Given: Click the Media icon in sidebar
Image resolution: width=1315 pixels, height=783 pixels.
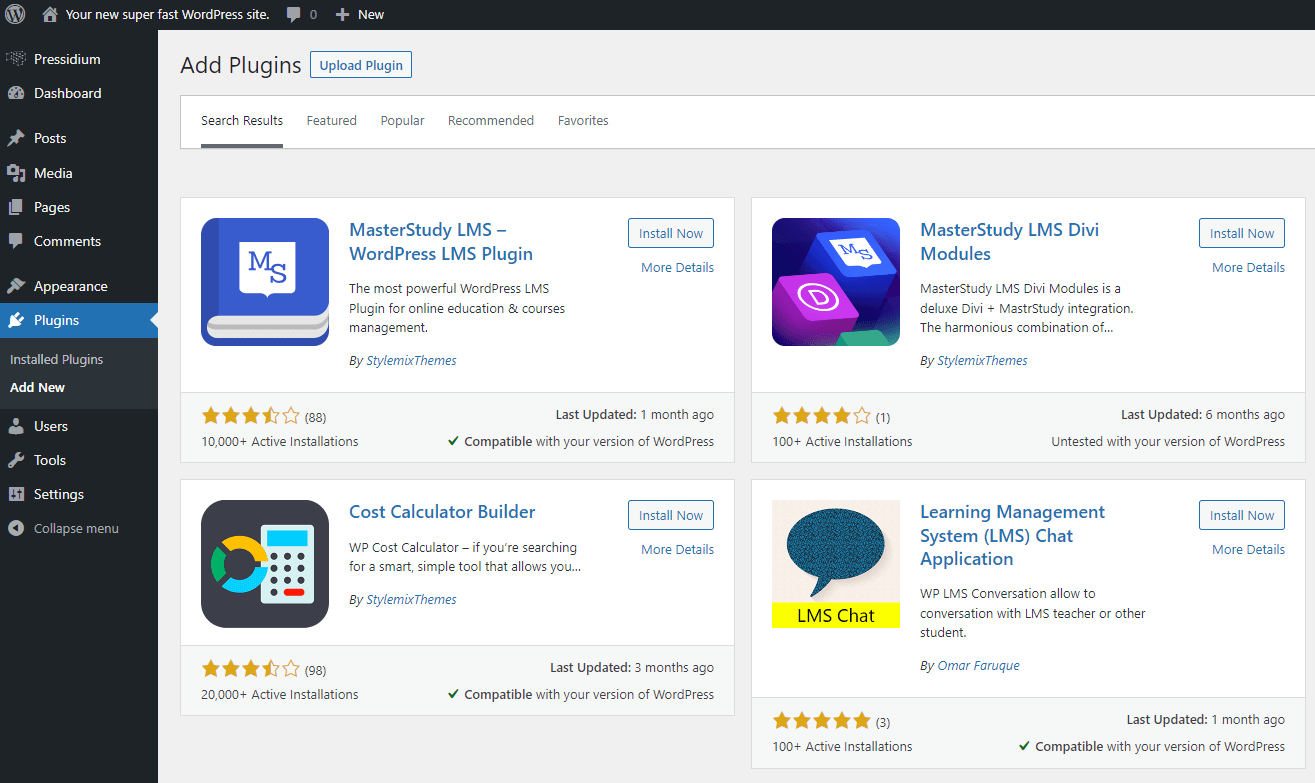Looking at the screenshot, I should pos(16,173).
